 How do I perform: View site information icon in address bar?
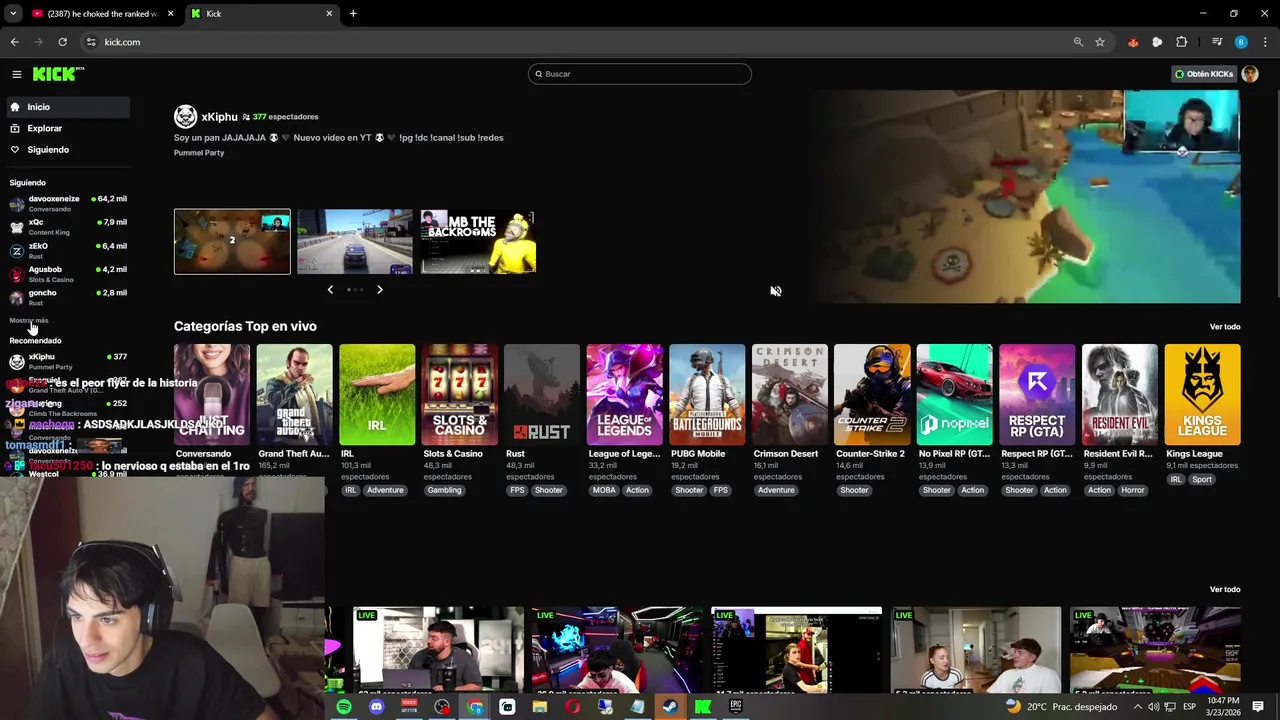[x=91, y=42]
